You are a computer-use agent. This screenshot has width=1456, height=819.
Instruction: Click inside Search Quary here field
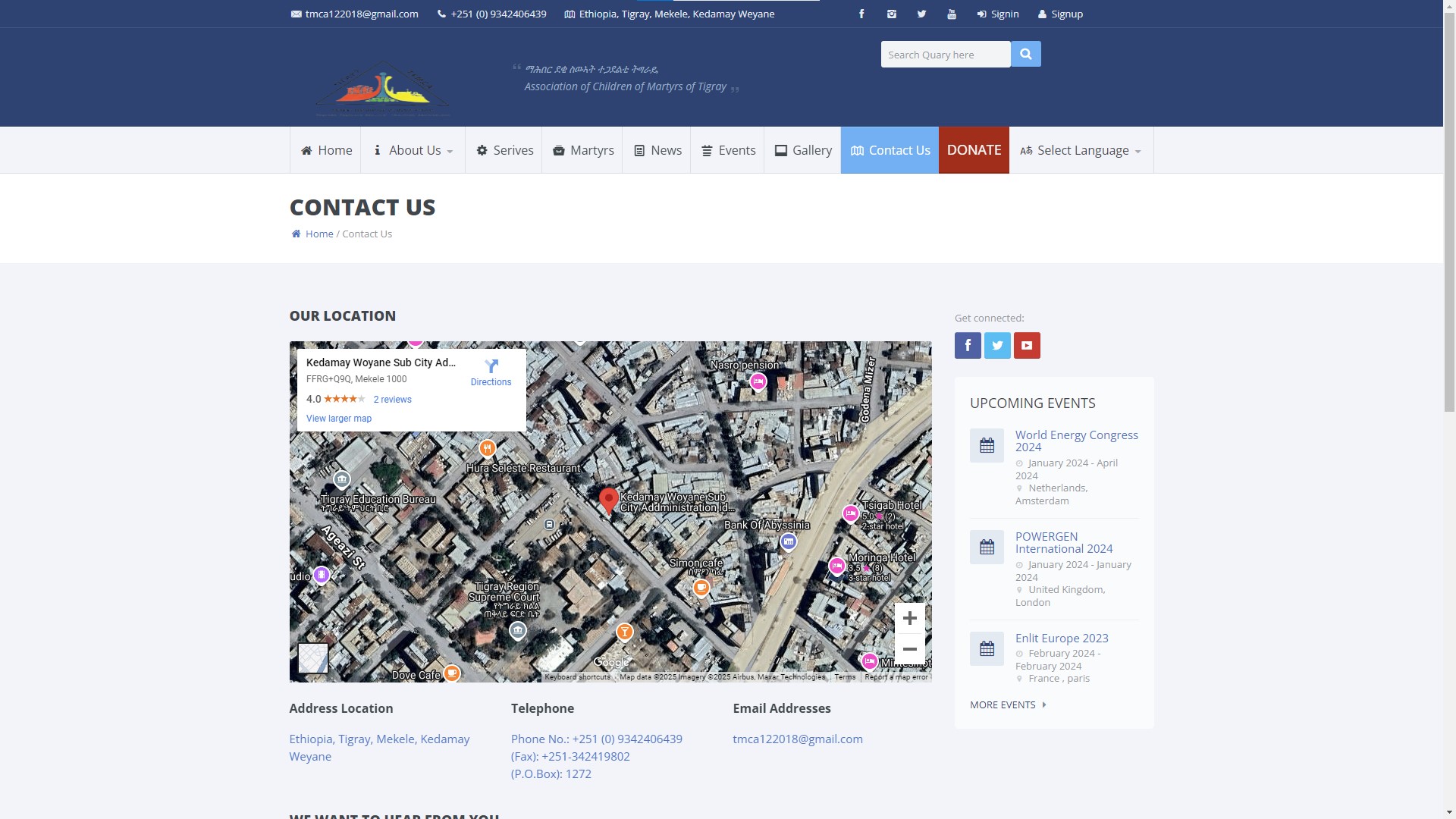coord(945,55)
